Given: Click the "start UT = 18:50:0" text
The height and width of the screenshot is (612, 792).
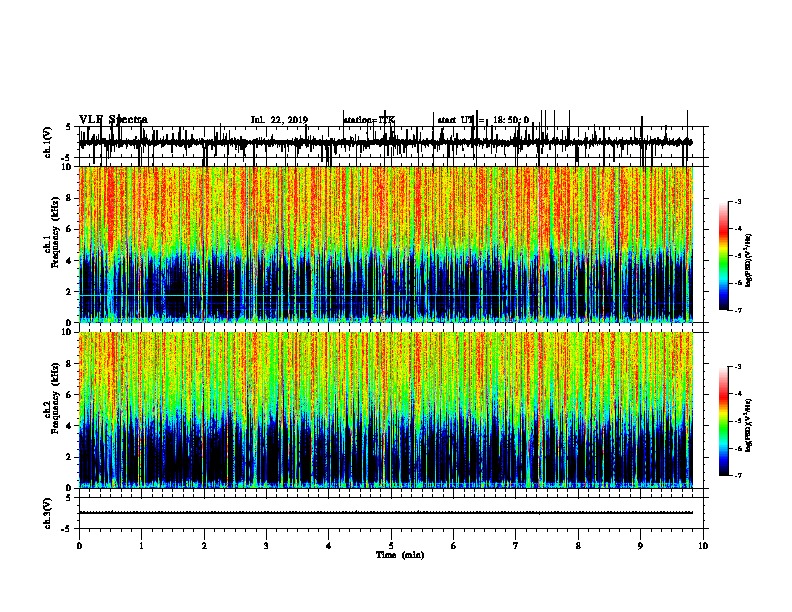Looking at the screenshot, I should tap(483, 120).
